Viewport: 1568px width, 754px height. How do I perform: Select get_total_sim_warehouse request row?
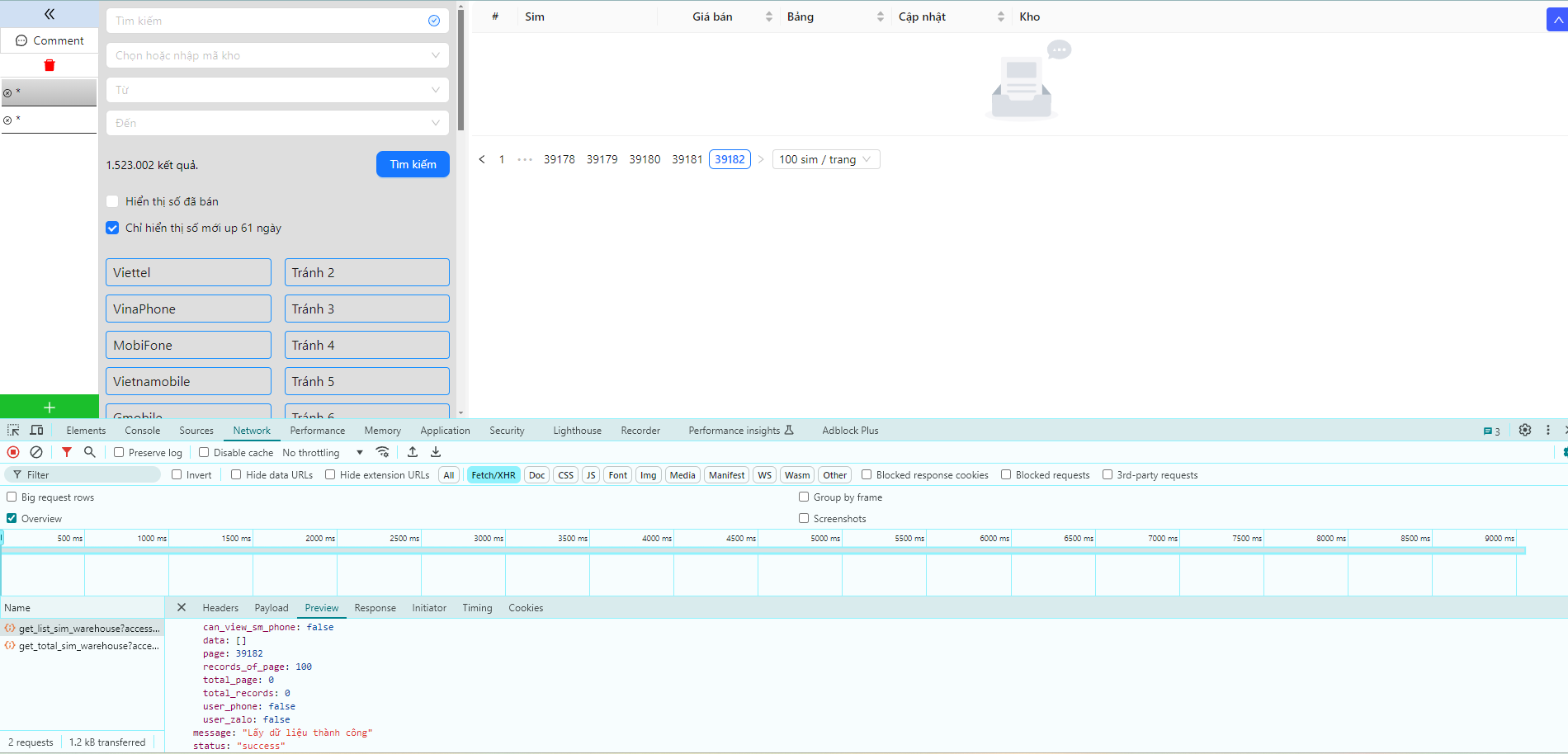pos(83,645)
